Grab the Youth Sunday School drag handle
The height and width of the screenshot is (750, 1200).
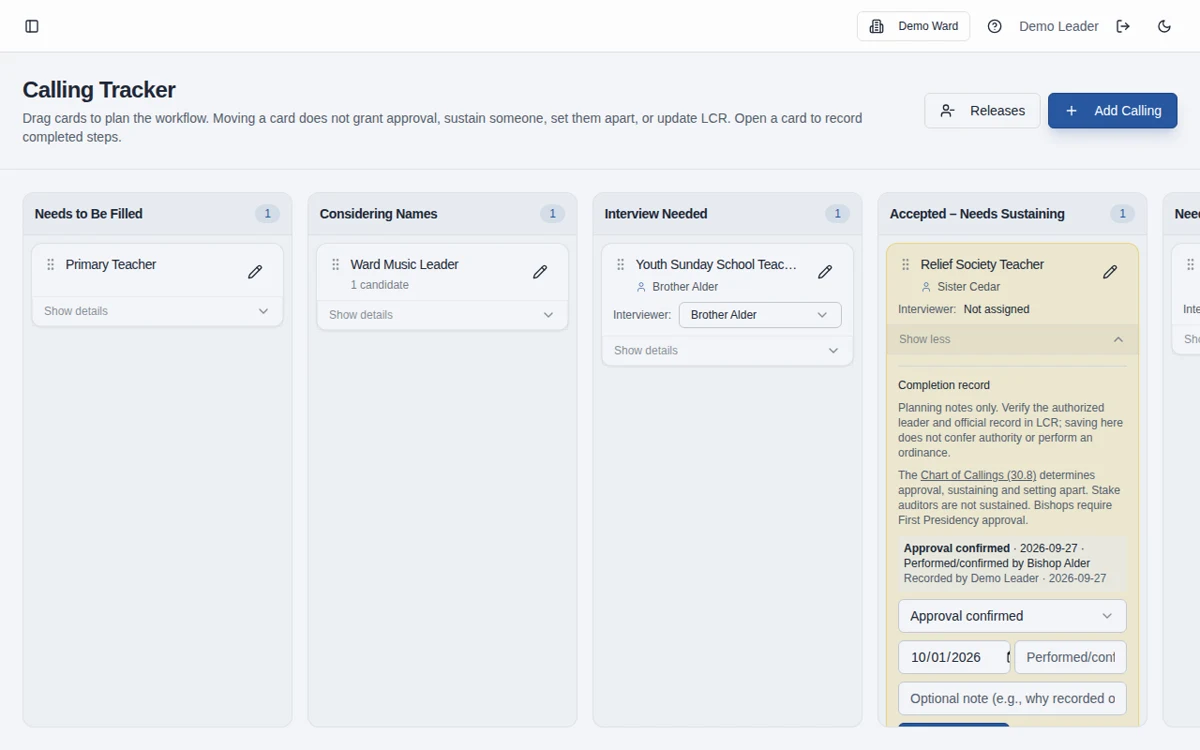621,265
